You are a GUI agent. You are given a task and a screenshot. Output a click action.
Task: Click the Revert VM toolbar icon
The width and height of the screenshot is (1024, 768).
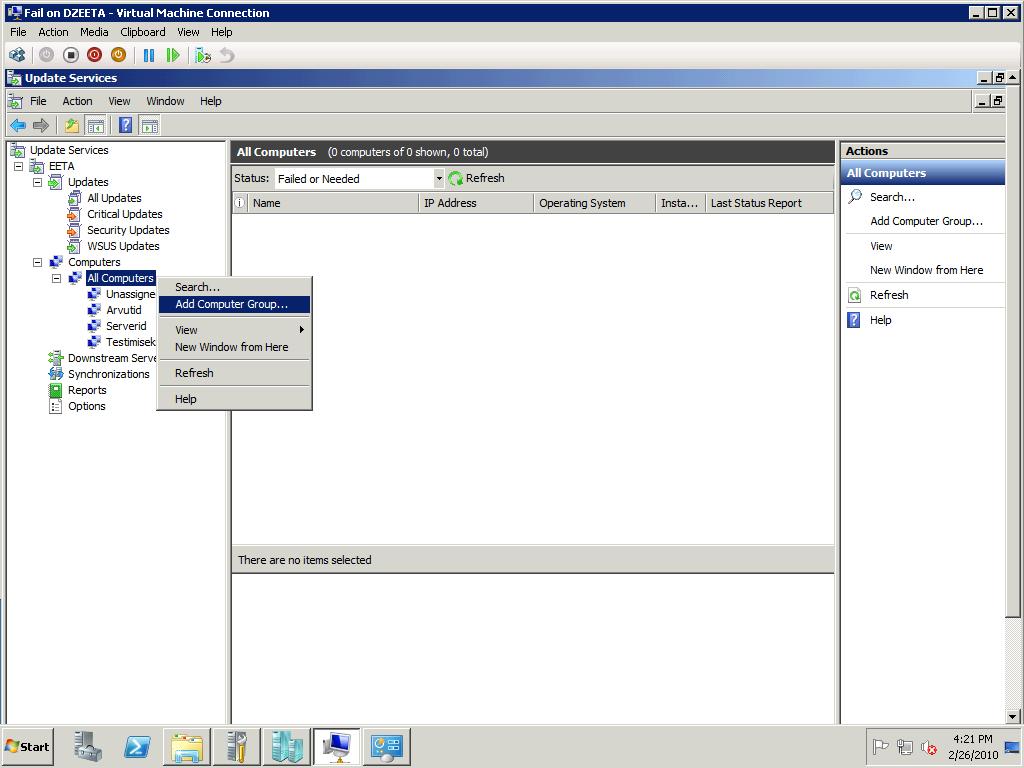(227, 56)
